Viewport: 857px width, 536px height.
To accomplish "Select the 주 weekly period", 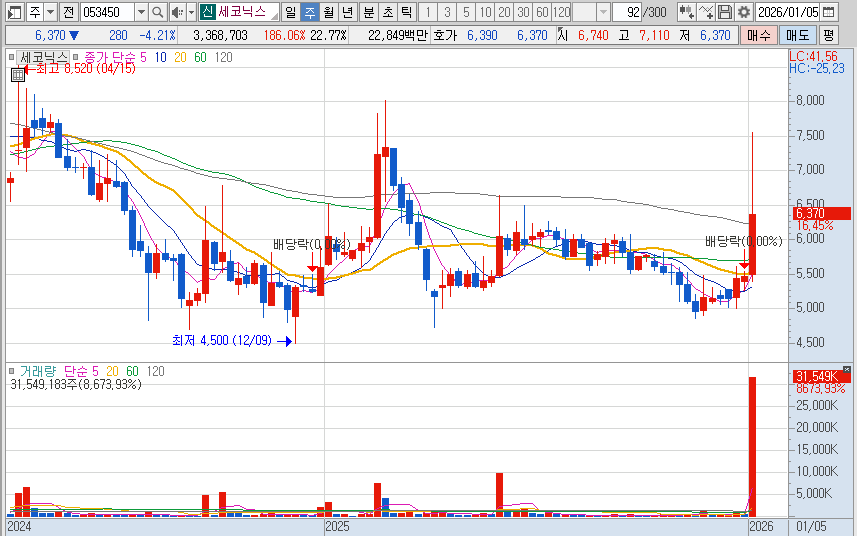I will (x=310, y=11).
